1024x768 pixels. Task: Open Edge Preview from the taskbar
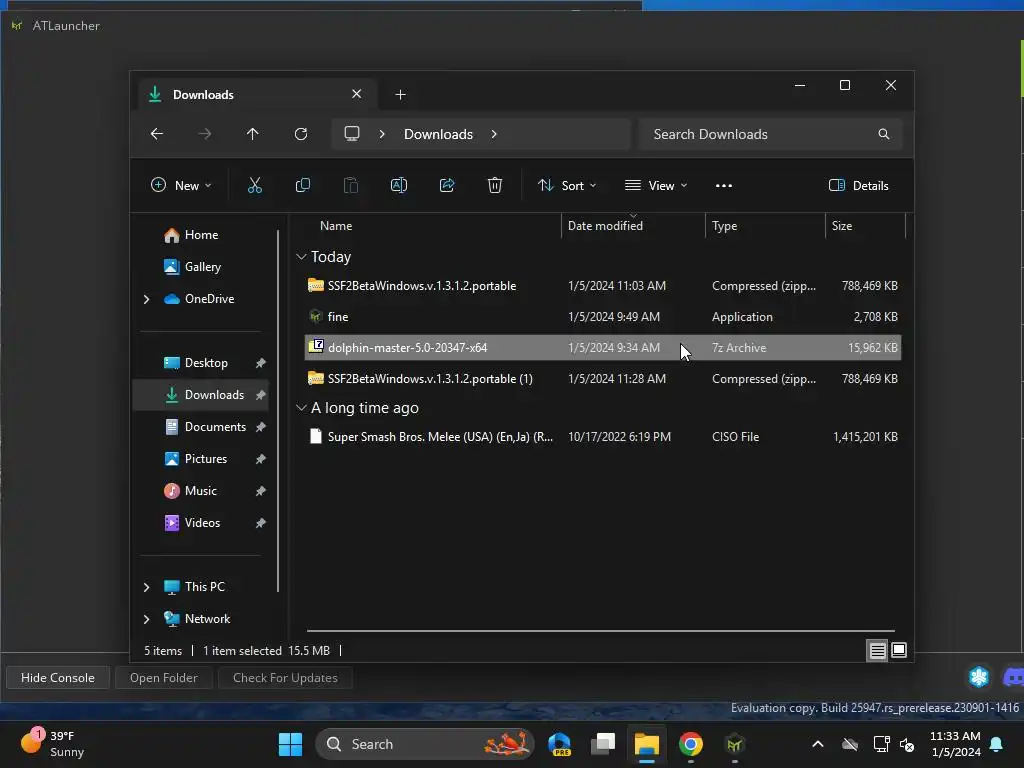click(x=560, y=744)
